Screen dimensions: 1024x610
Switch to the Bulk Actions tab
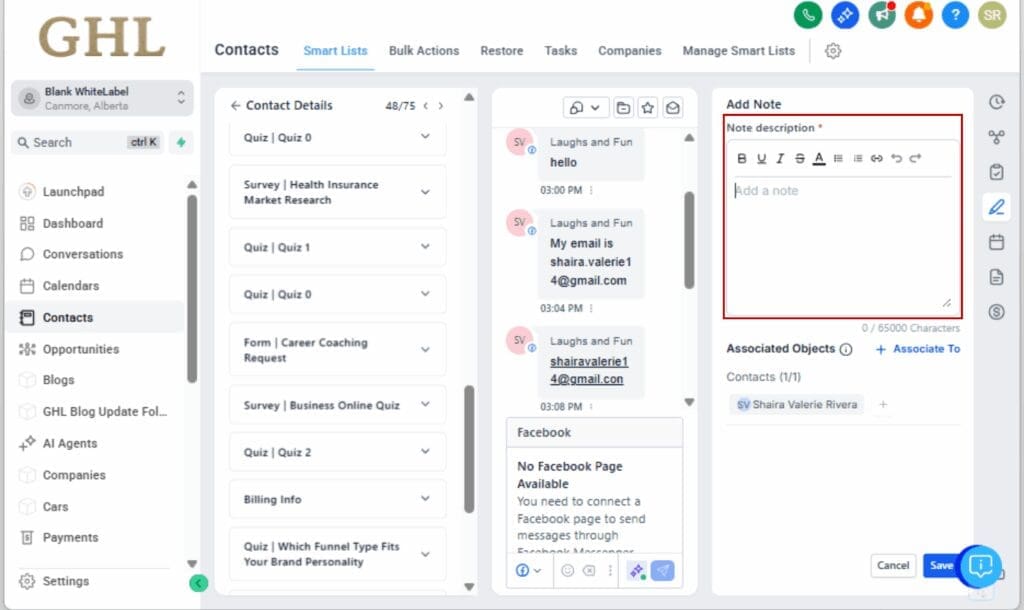tap(424, 51)
